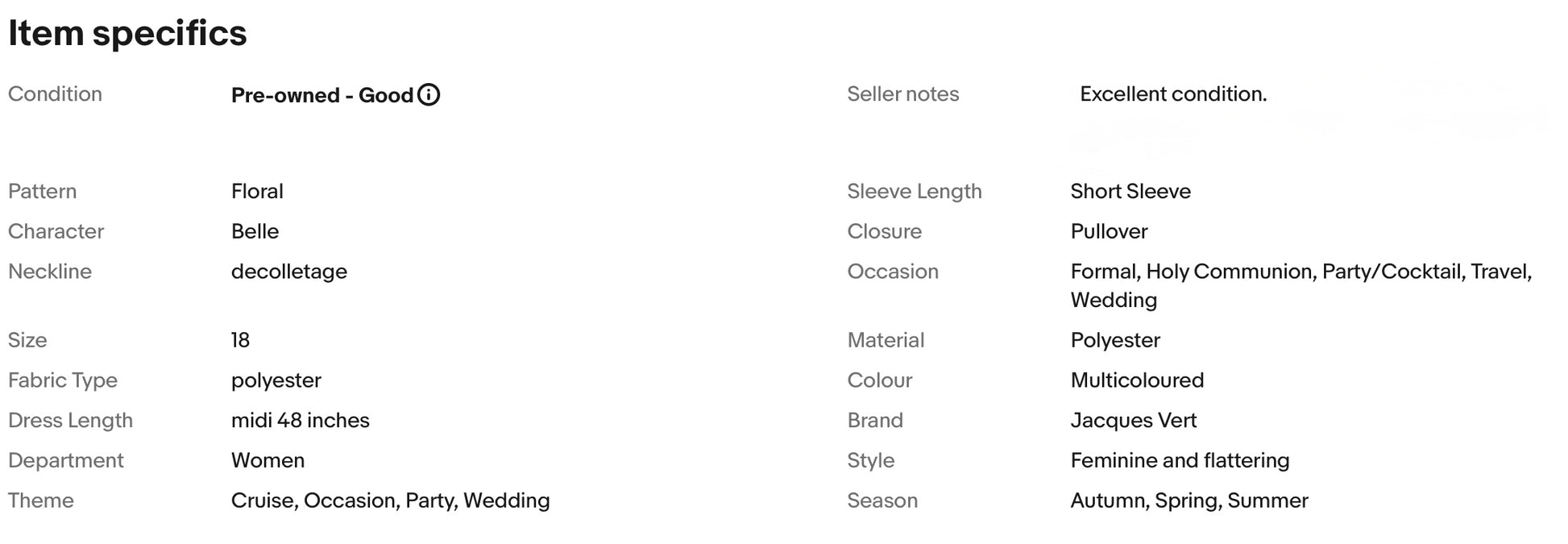Select the Belle character value

coord(255,231)
